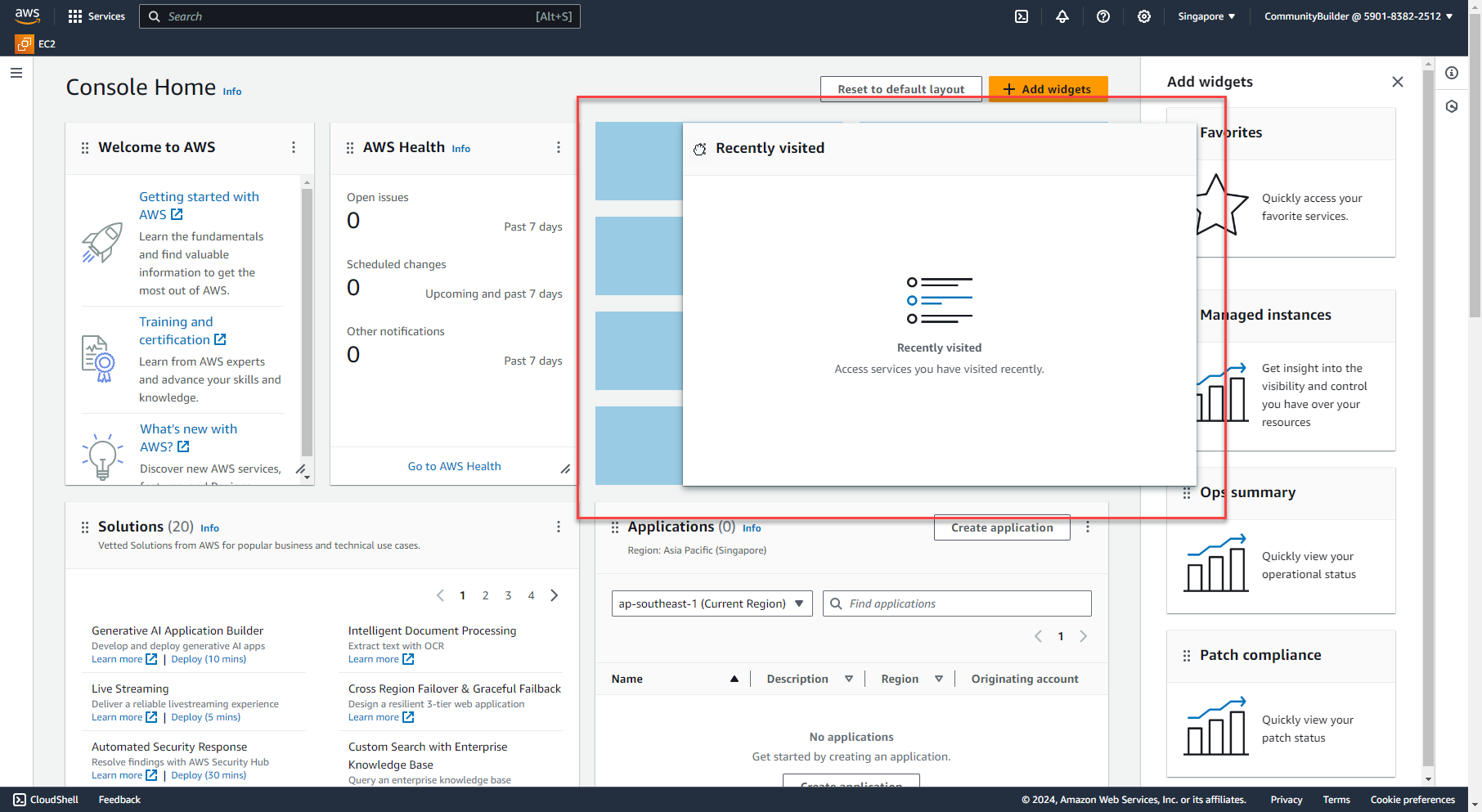The width and height of the screenshot is (1482, 812).
Task: Open the Singapore region selector
Action: click(x=1206, y=16)
